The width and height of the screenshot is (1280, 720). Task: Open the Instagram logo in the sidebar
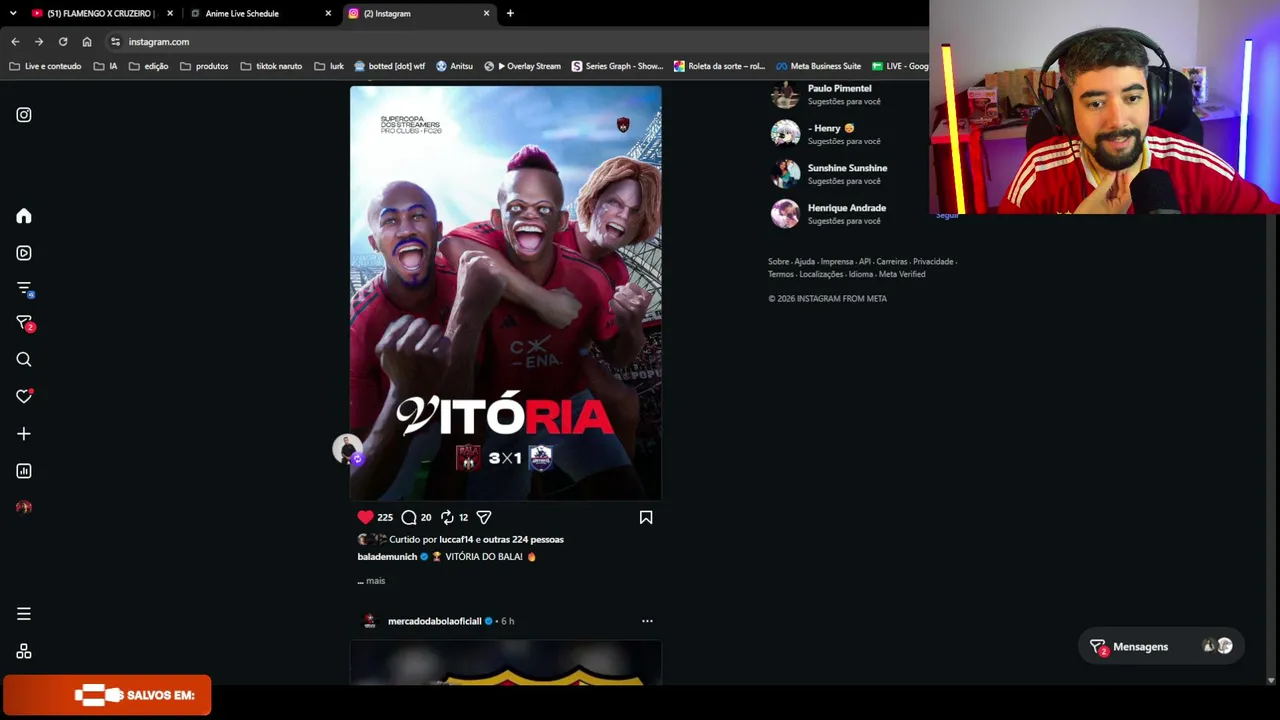(24, 115)
